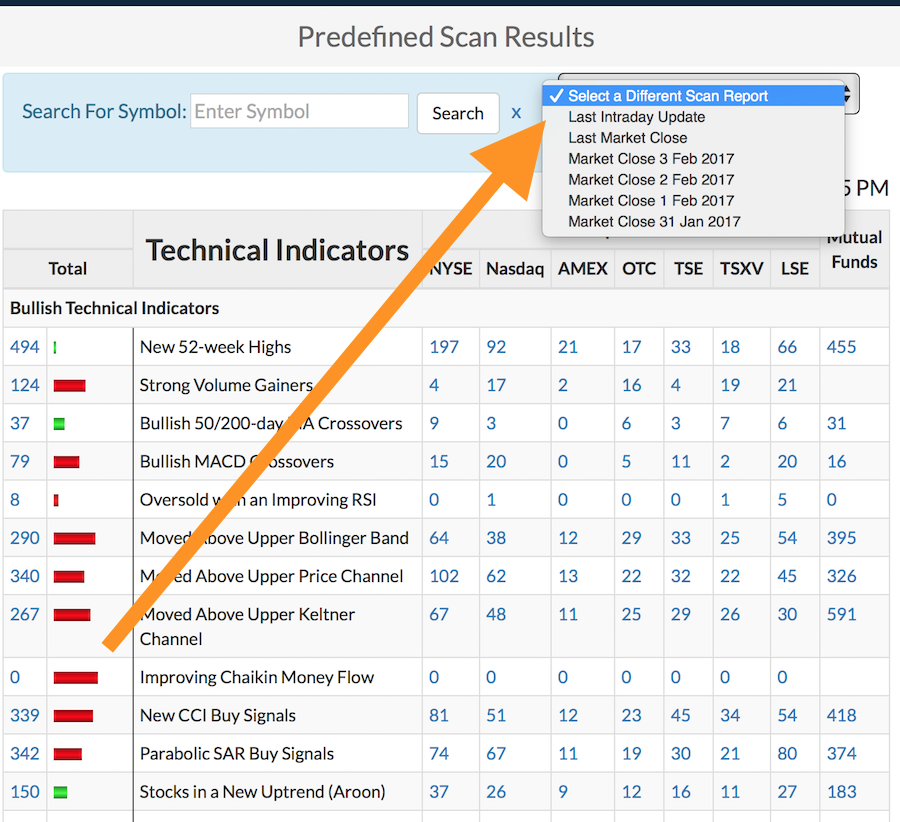The width and height of the screenshot is (900, 822).
Task: Choose Last Intraday Update from dropdown
Action: coord(636,117)
